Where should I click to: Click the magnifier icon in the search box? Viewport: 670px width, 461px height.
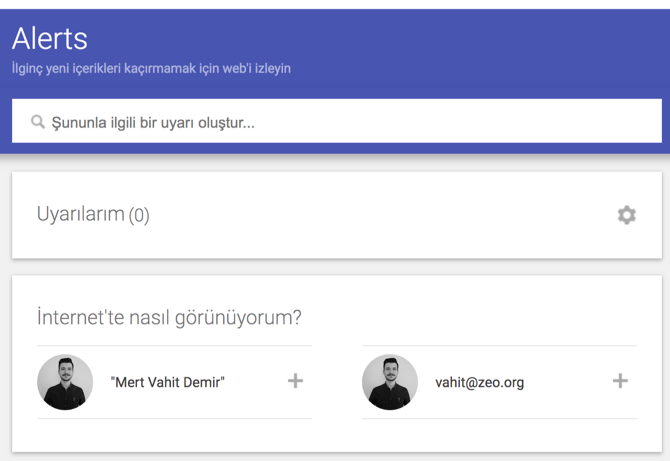(x=38, y=122)
